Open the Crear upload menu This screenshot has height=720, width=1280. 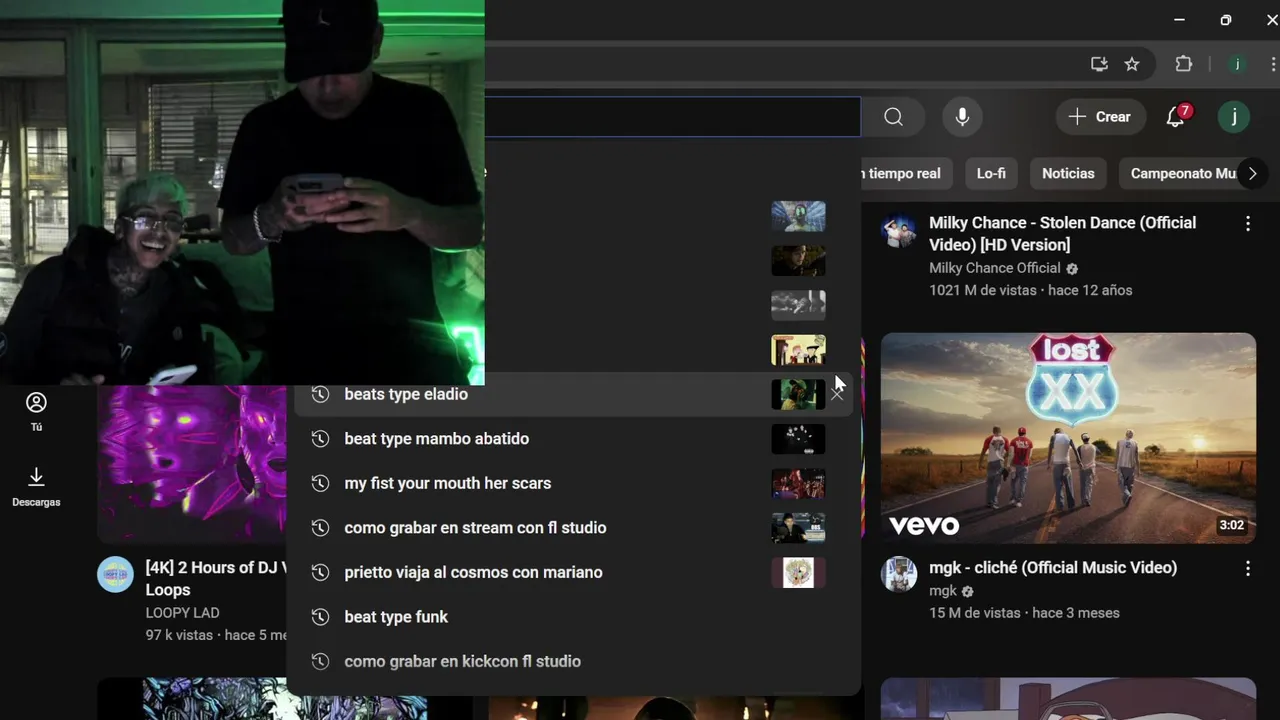coord(1100,117)
